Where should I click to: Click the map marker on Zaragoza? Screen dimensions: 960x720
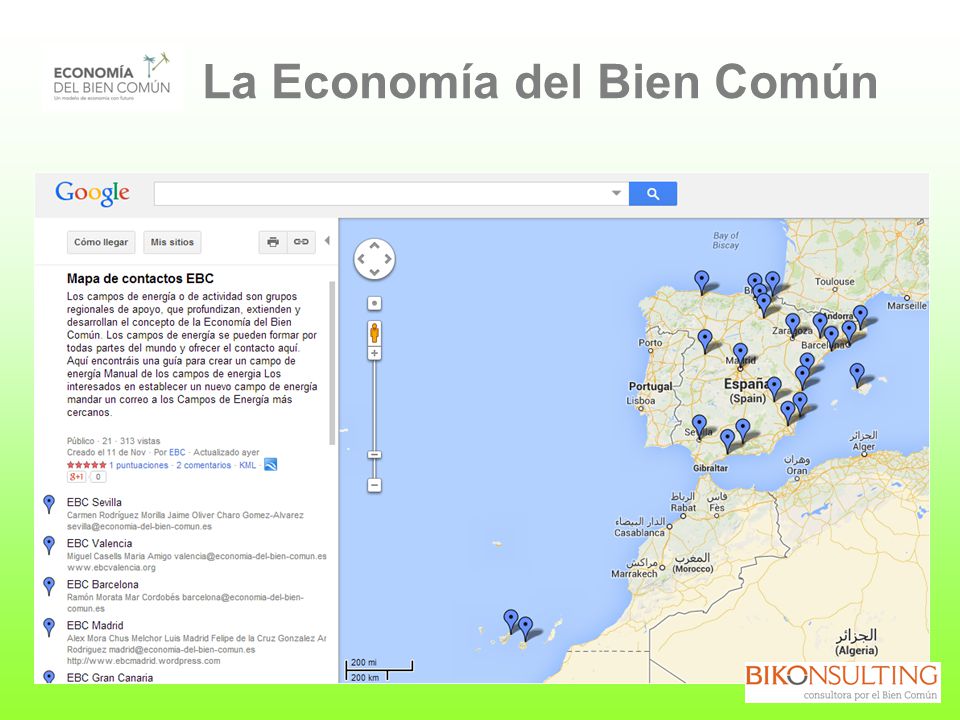click(792, 325)
